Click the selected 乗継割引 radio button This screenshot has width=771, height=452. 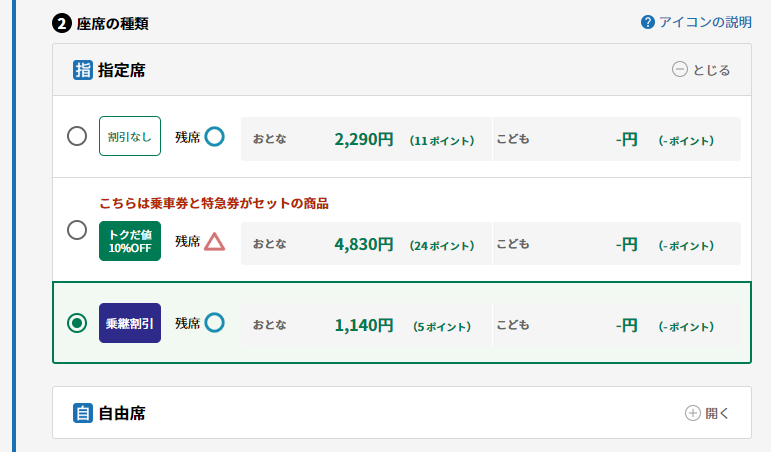pyautogui.click(x=77, y=323)
